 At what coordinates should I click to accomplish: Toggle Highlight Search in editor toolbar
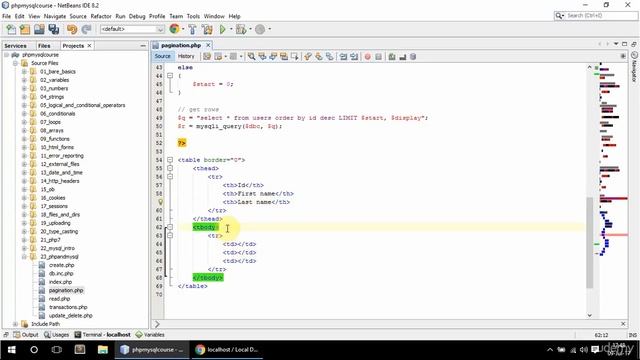(x=284, y=57)
